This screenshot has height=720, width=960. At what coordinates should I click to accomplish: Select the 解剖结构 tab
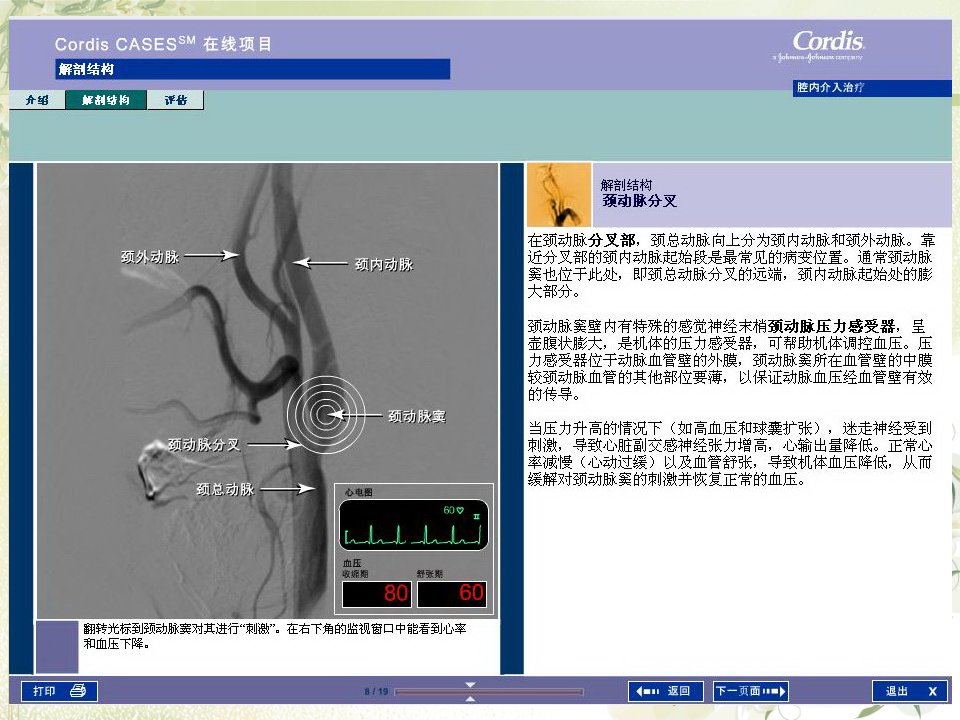pos(106,100)
